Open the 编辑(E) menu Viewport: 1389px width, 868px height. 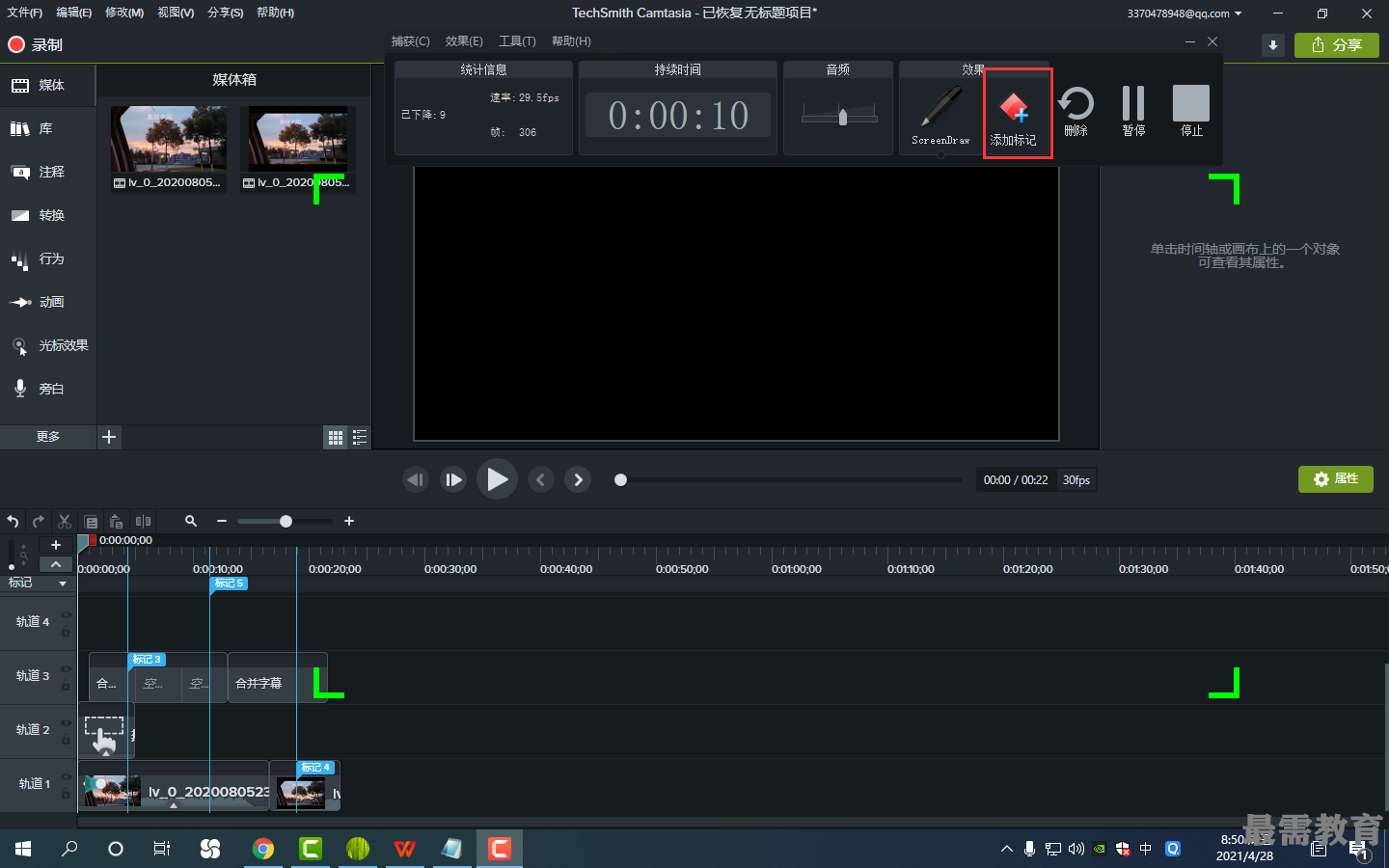[74, 13]
